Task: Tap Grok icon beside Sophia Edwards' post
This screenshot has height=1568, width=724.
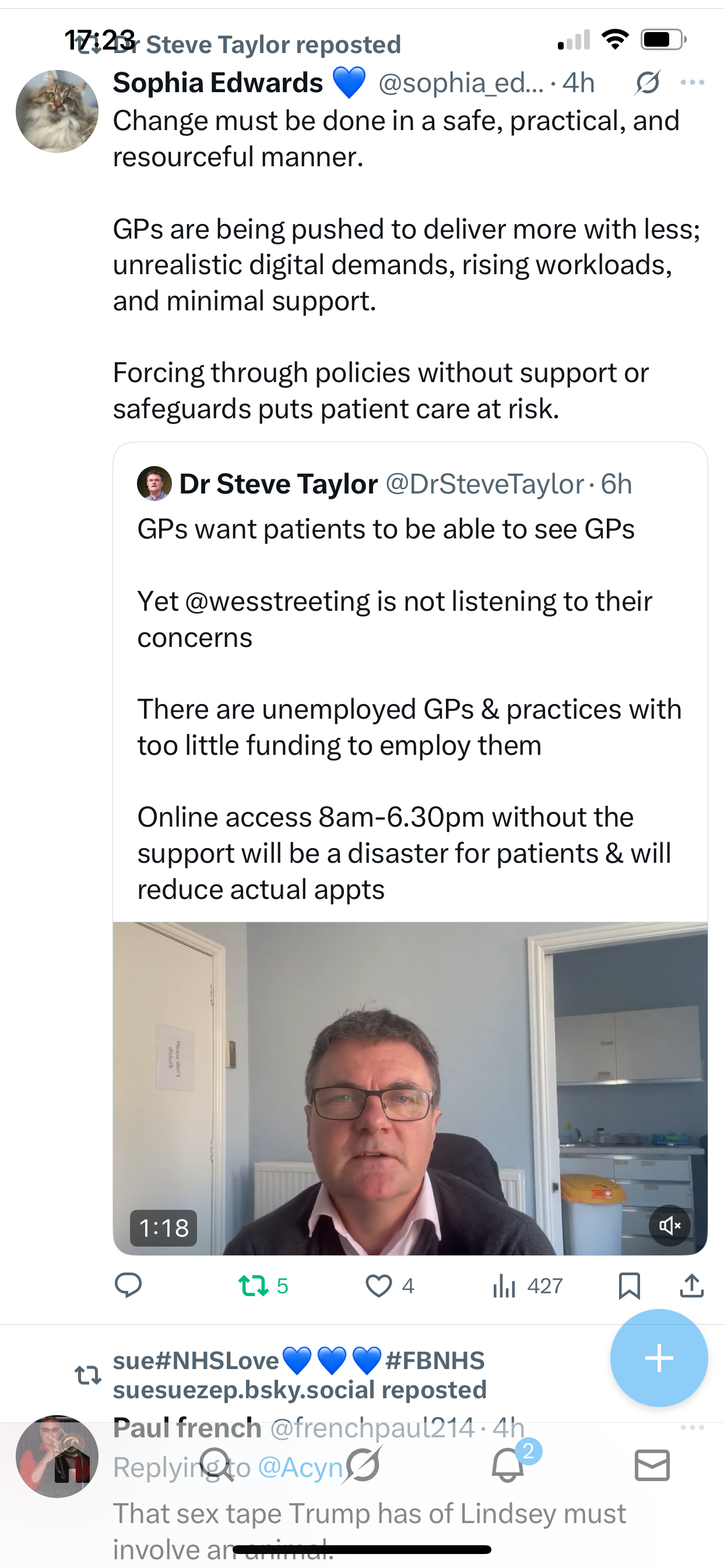Action: [647, 82]
